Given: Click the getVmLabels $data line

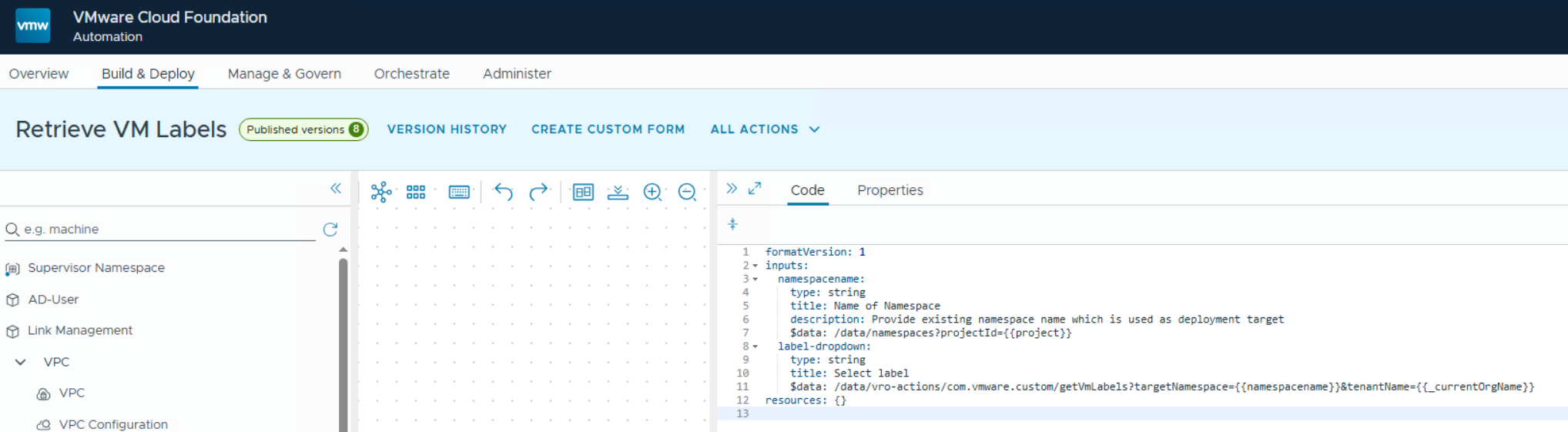Looking at the screenshot, I should point(1162,387).
